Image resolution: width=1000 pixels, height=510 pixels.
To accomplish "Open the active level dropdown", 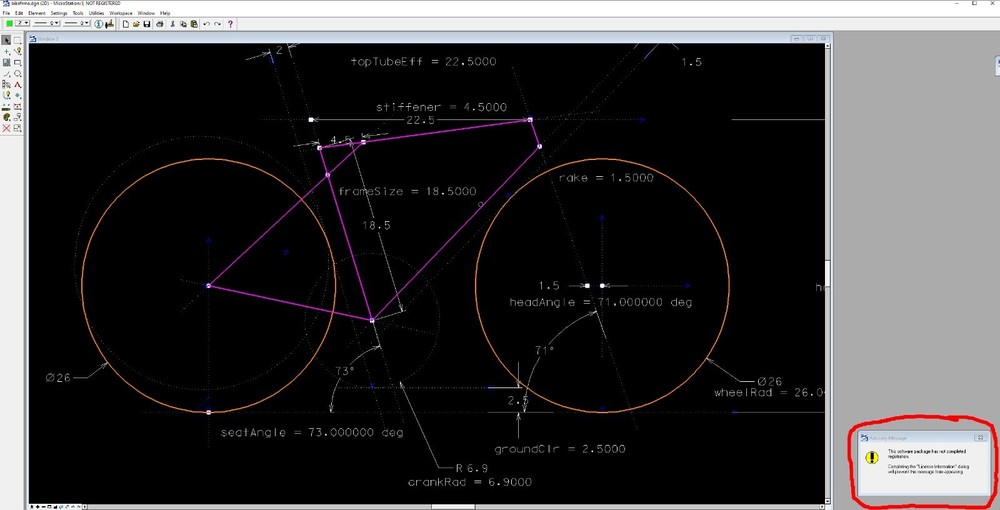I will click(x=27, y=23).
